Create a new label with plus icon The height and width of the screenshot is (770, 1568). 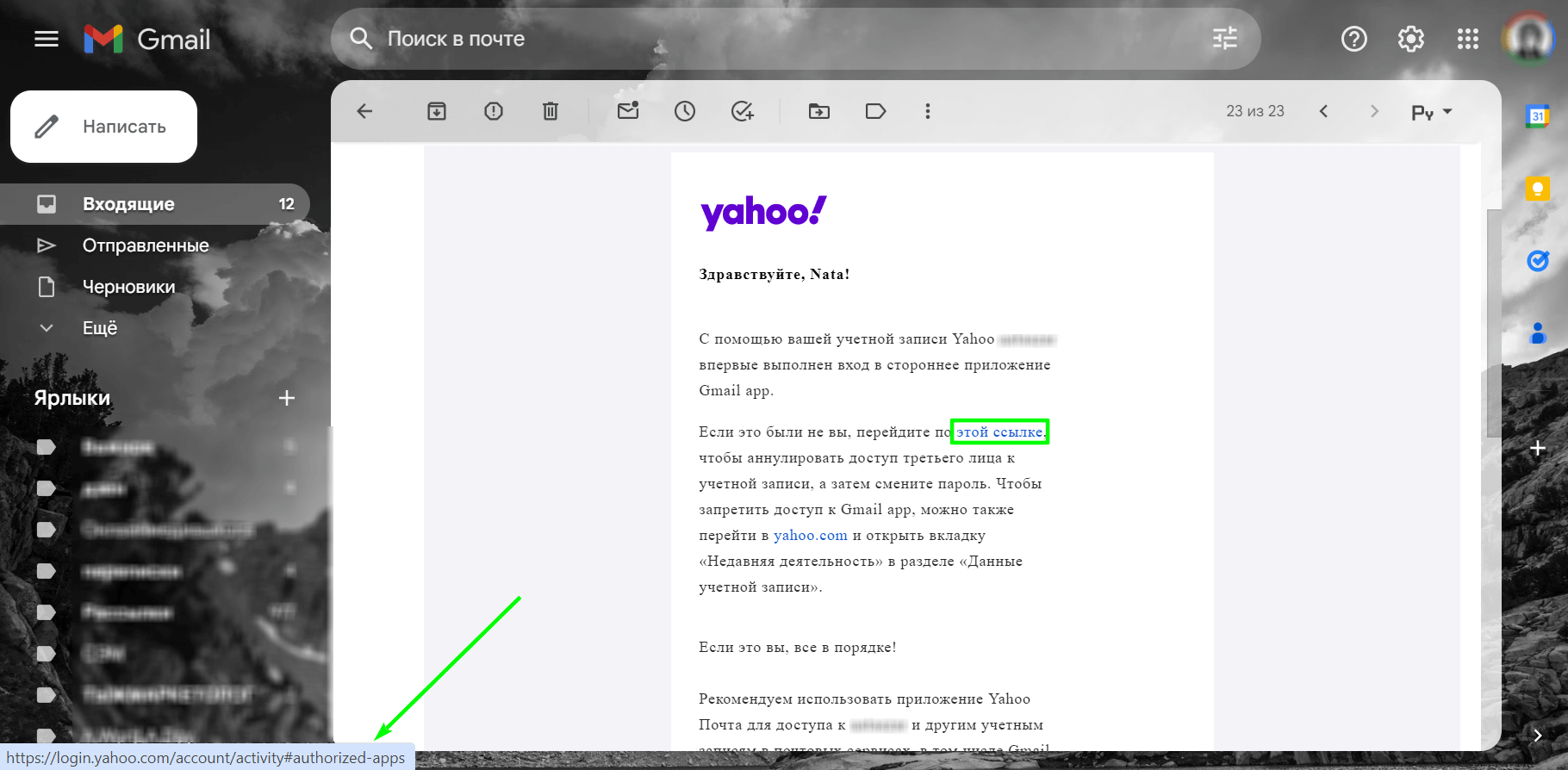pyautogui.click(x=287, y=398)
